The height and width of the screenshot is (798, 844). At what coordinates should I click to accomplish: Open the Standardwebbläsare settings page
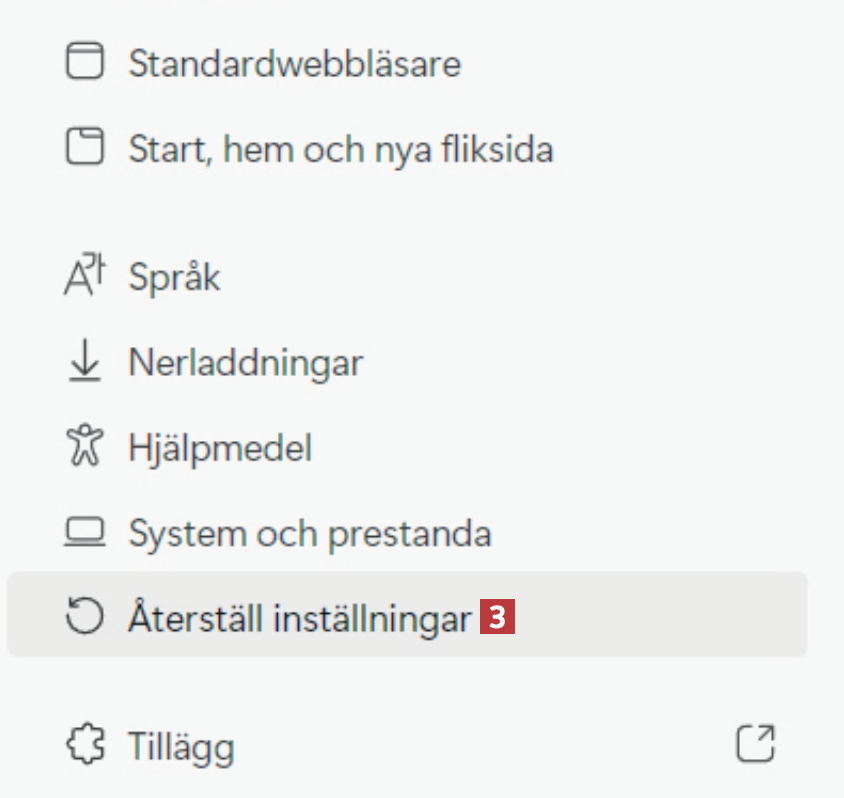294,65
